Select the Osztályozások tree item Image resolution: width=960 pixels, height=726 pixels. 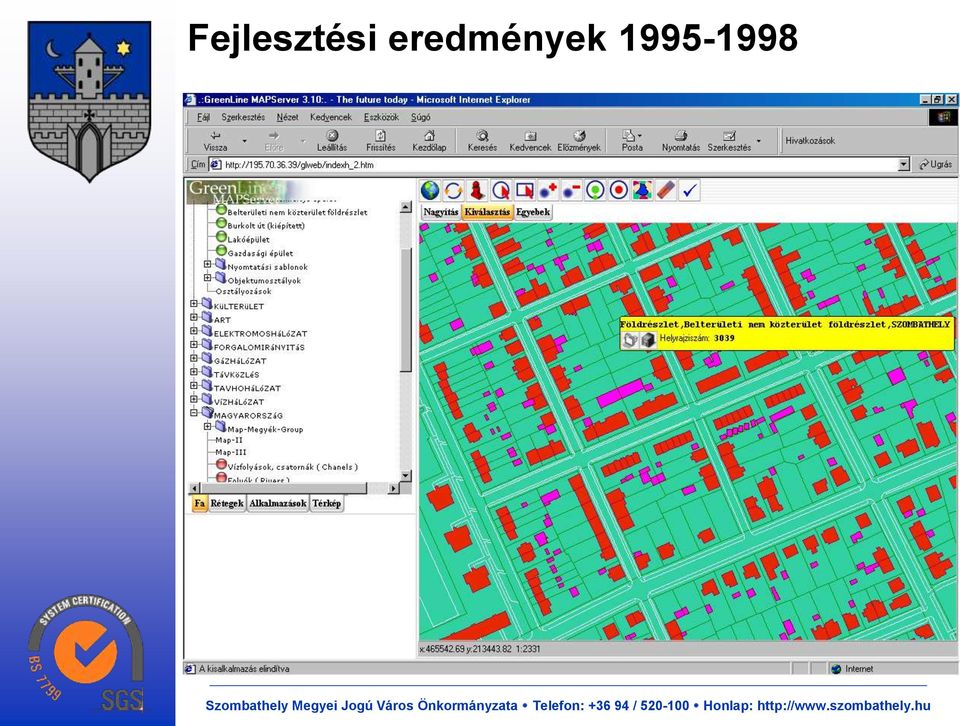[243, 291]
